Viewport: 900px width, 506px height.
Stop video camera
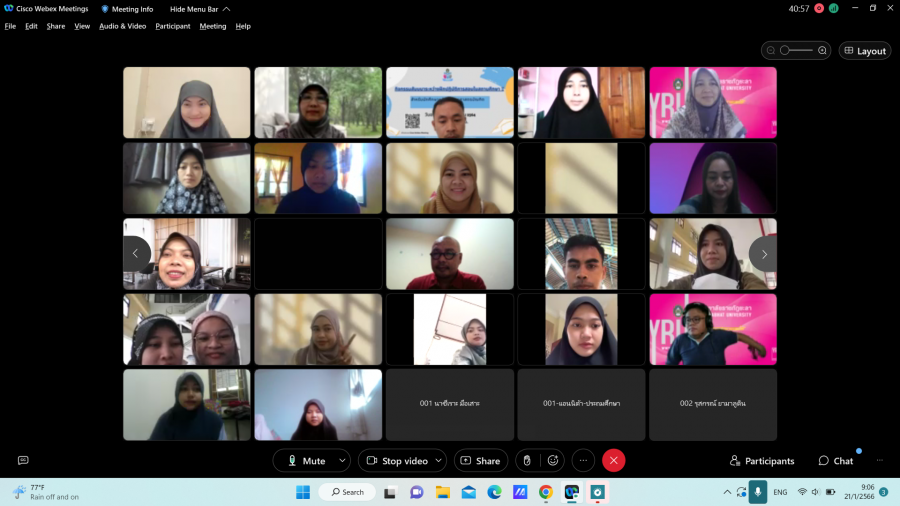coord(396,460)
